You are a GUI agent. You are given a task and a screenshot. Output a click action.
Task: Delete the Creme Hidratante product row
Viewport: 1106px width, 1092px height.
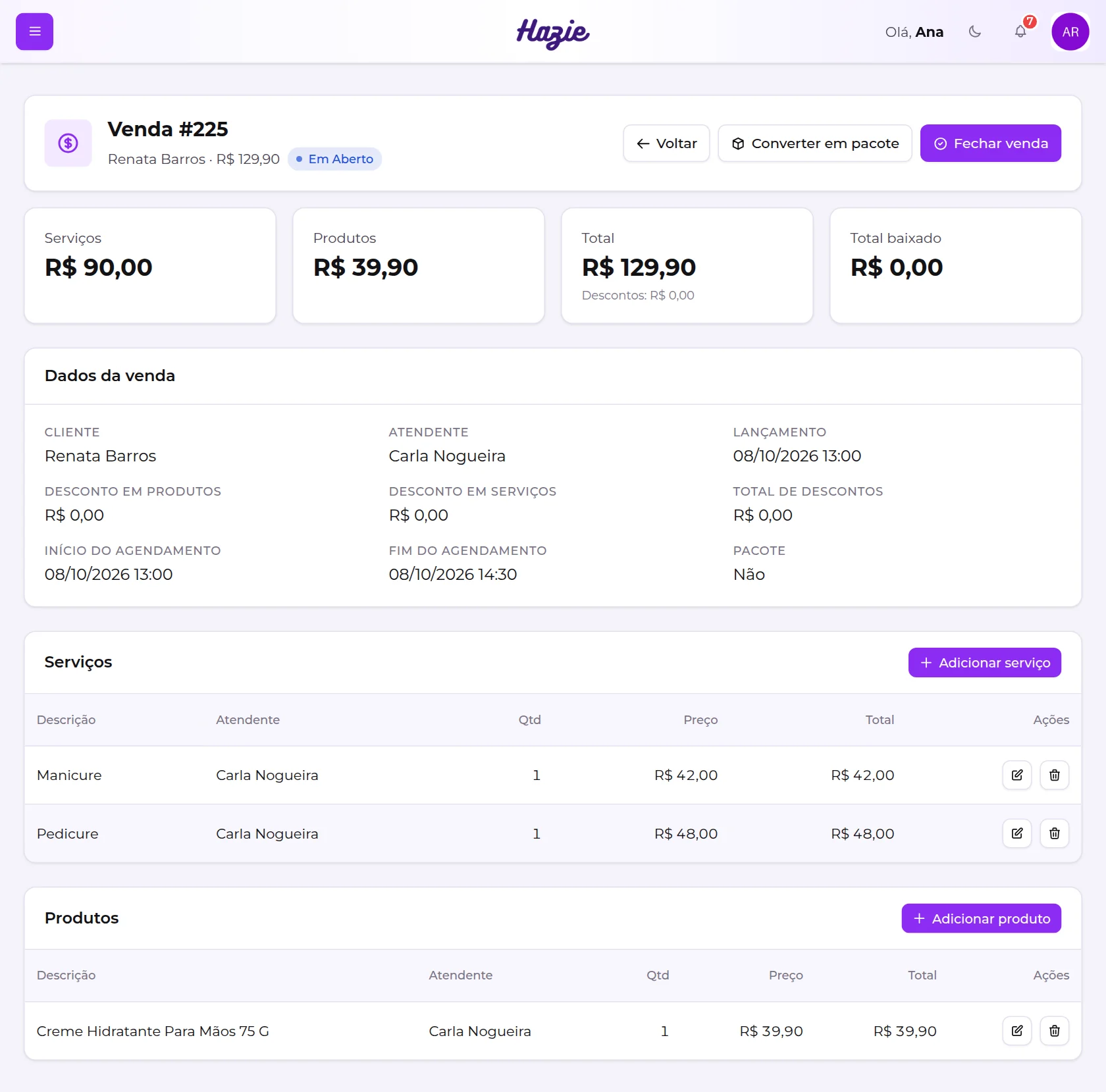coord(1055,1031)
